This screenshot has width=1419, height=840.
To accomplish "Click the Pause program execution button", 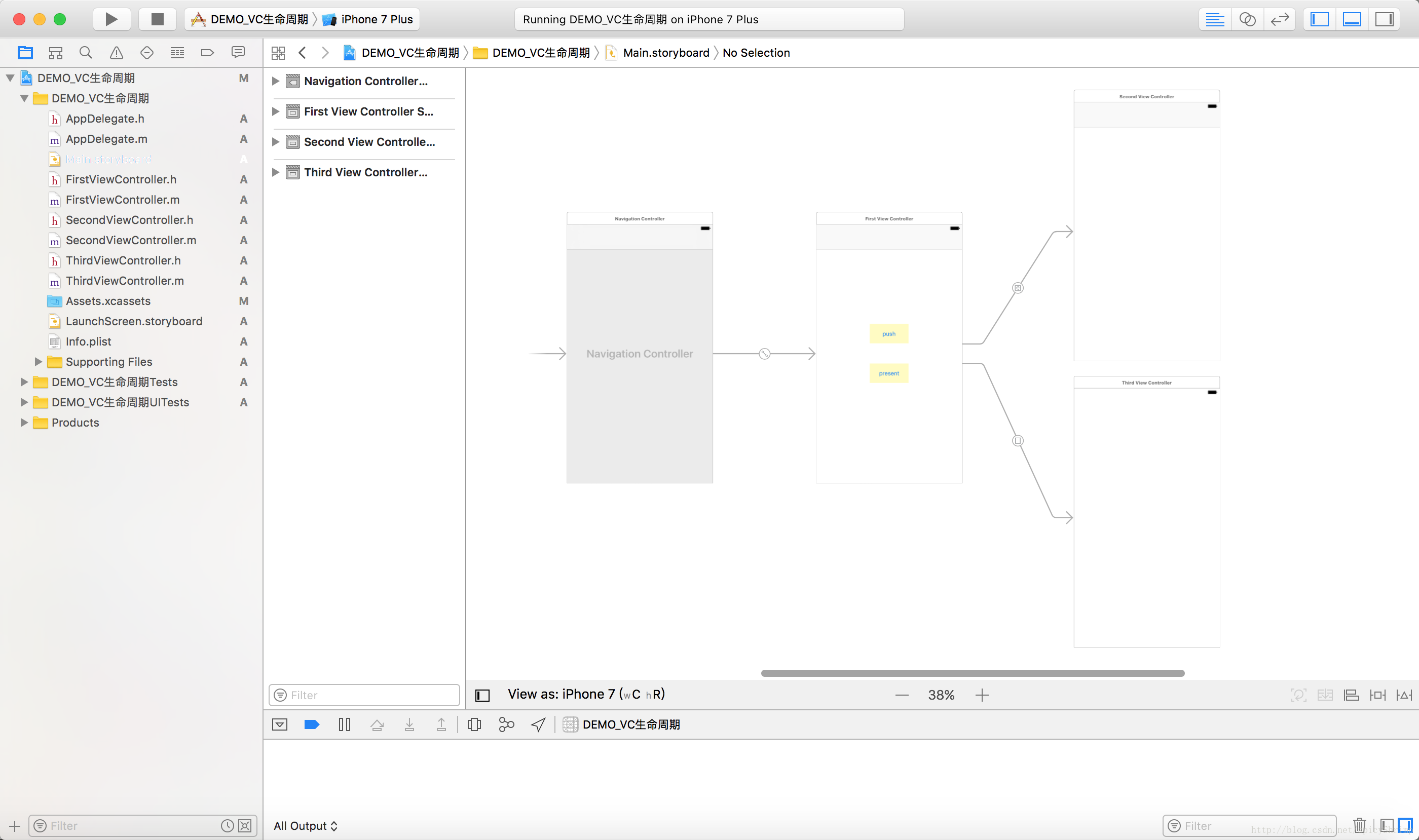I will click(344, 724).
